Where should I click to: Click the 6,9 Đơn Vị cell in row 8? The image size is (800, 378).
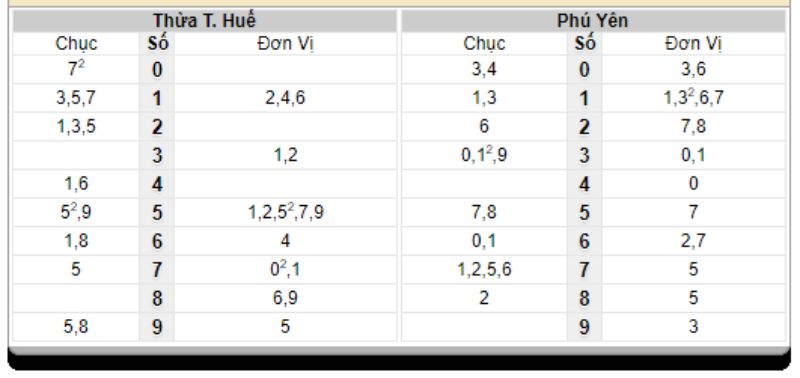point(285,298)
